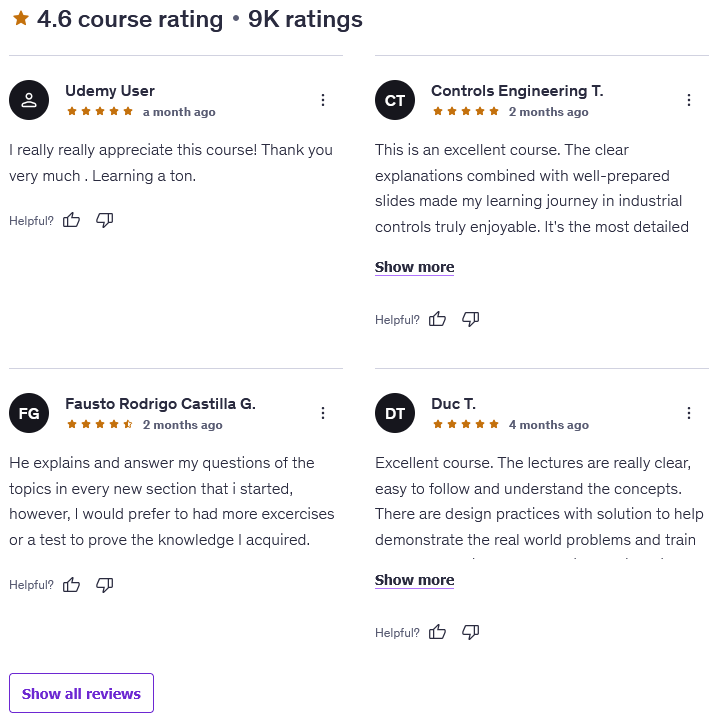The image size is (724, 724).
Task: Thumbs down the Duc T. review
Action: pyautogui.click(x=471, y=632)
